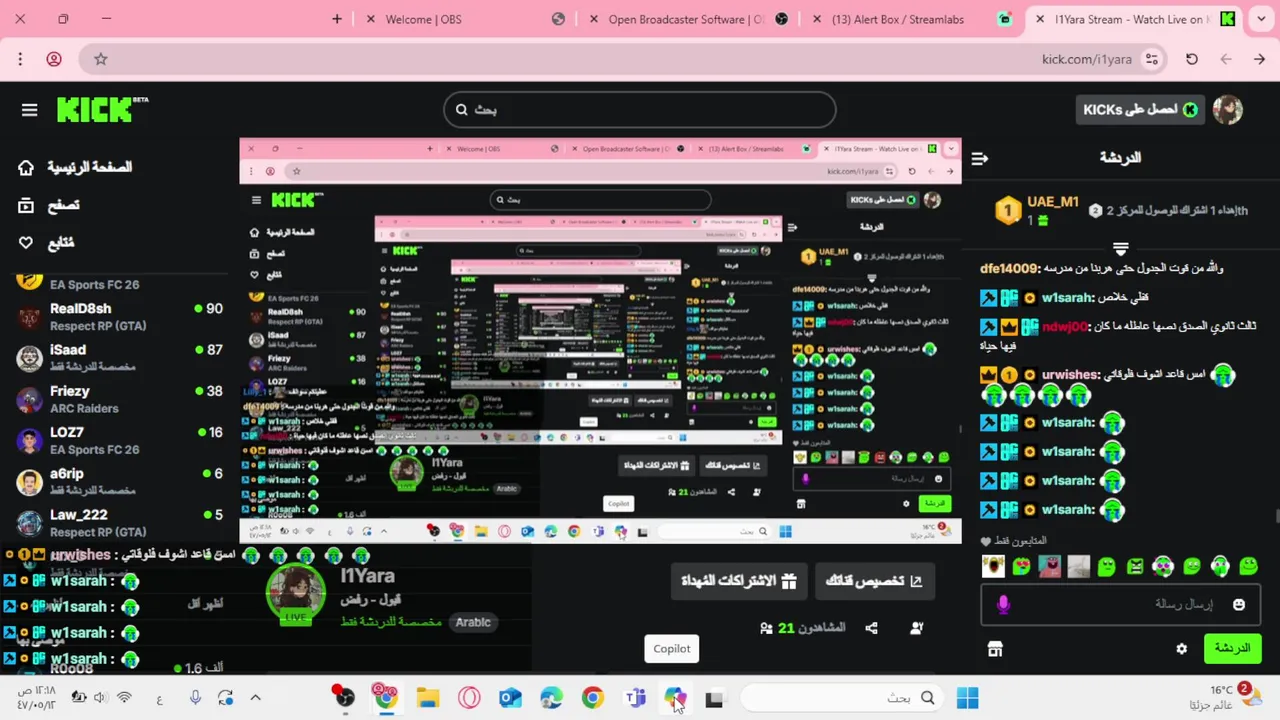Click the send message input field
This screenshot has width=1280, height=720.
click(1120, 604)
